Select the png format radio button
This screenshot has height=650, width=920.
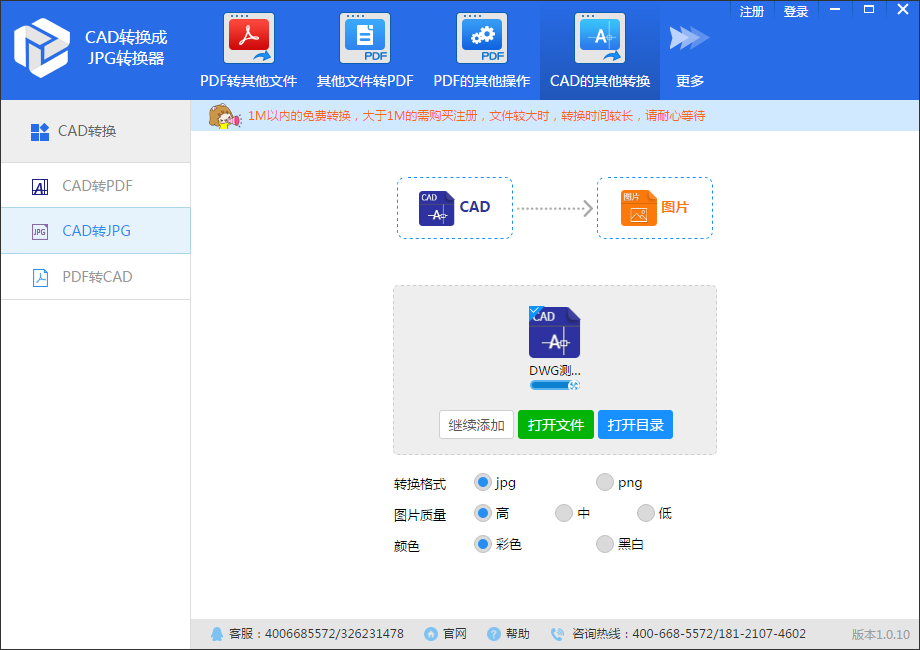click(x=605, y=483)
